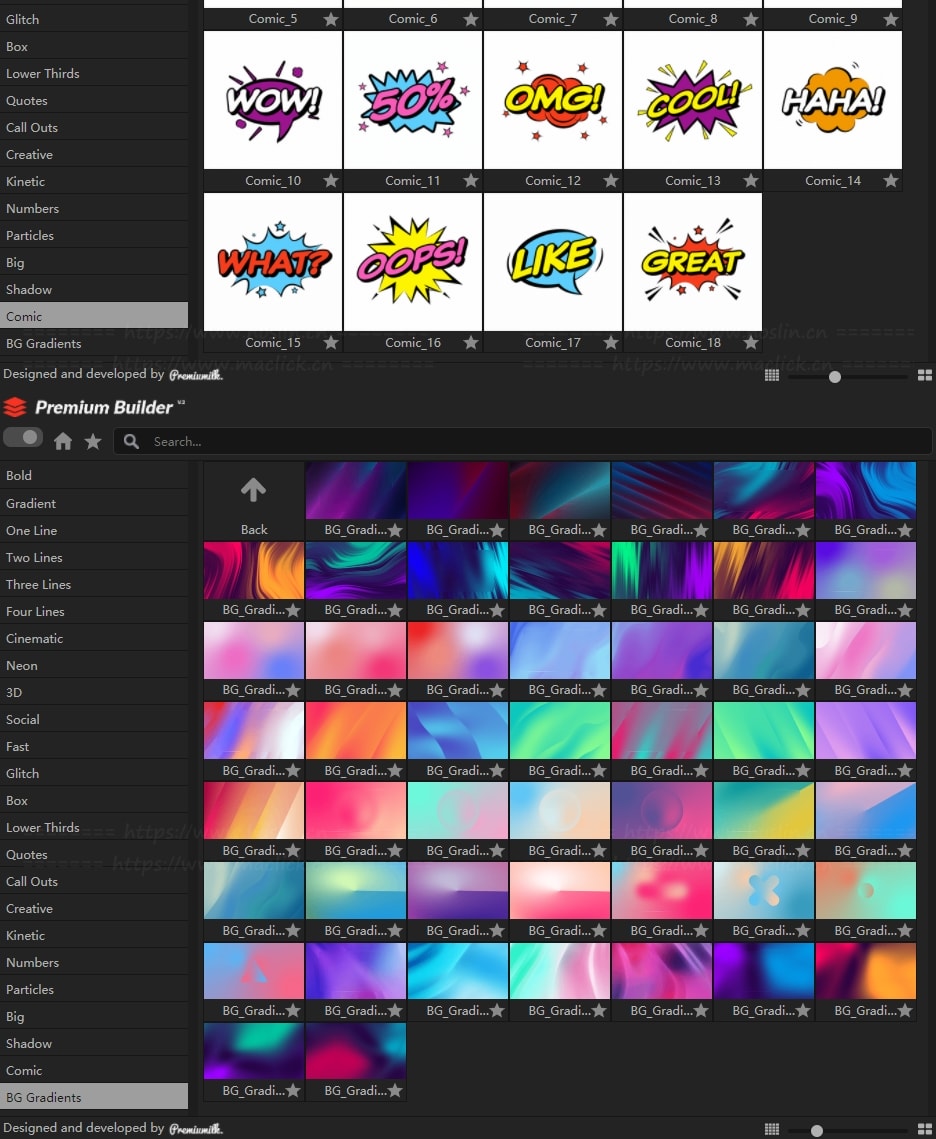
Task: Favorite the Comic_15 preset star
Action: point(331,342)
